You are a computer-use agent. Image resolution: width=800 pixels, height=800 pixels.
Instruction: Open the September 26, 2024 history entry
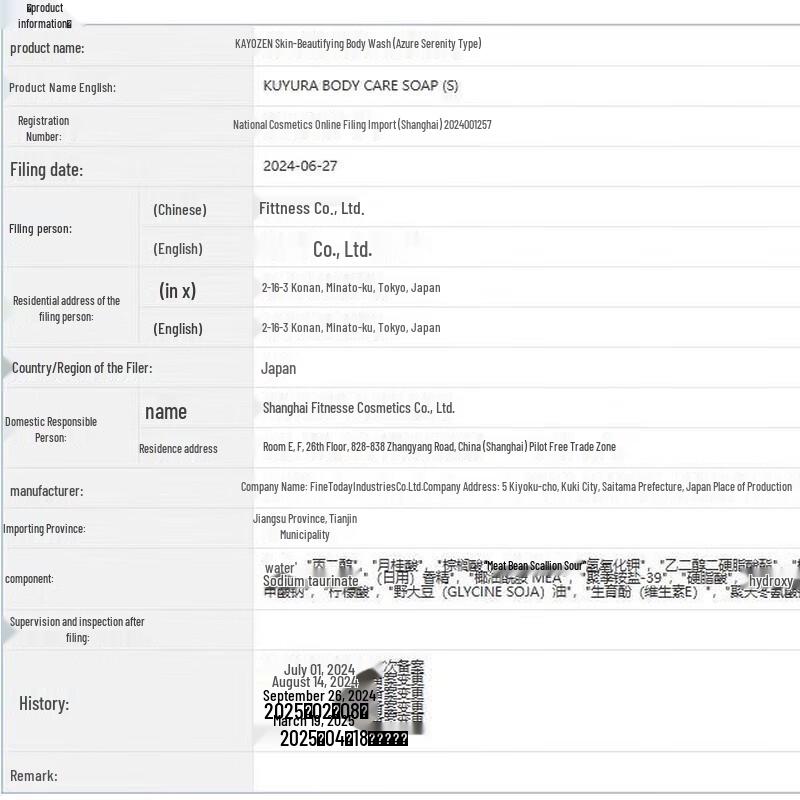click(x=318, y=696)
